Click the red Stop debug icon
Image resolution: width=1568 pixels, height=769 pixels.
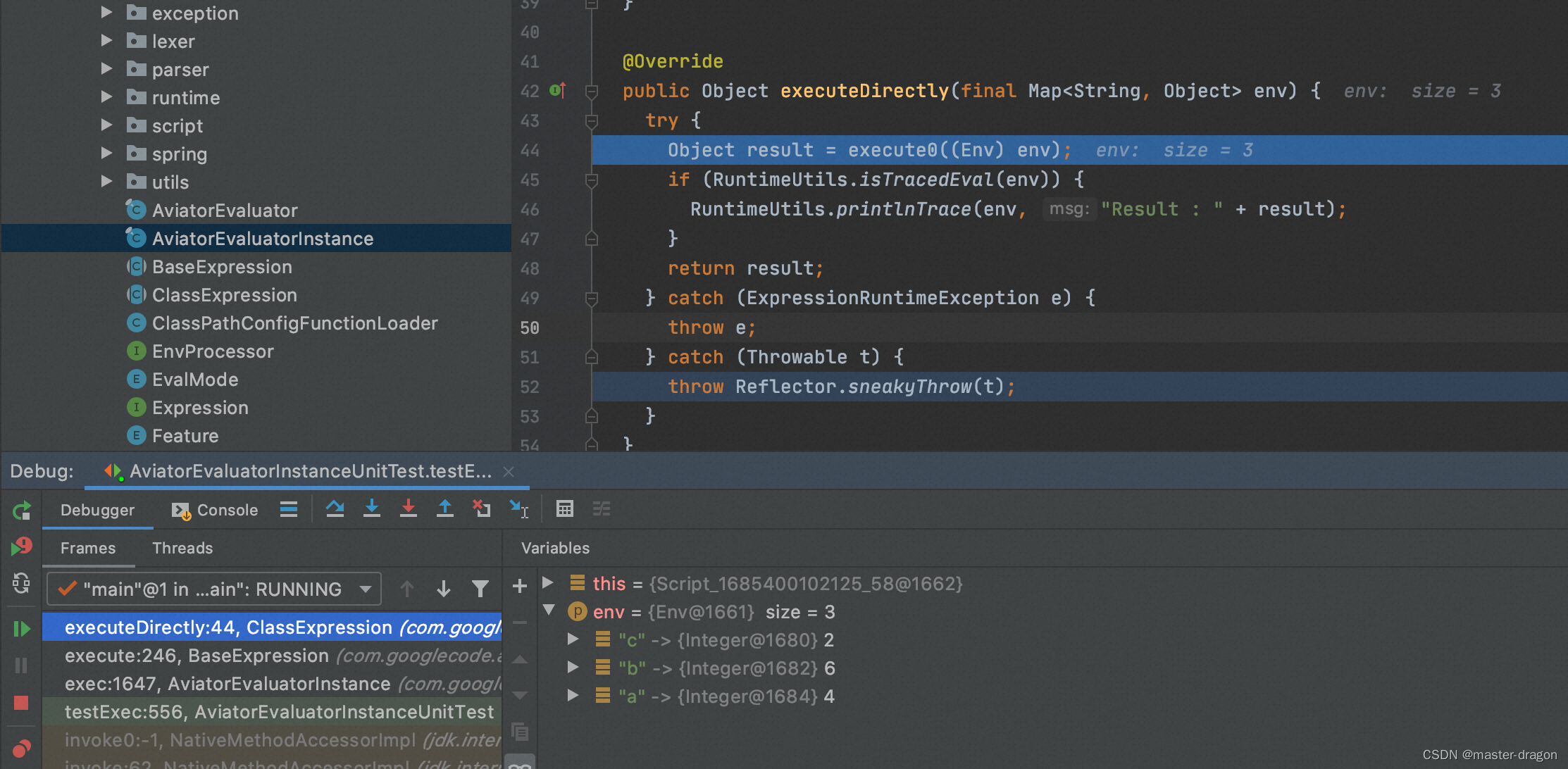pos(22,702)
